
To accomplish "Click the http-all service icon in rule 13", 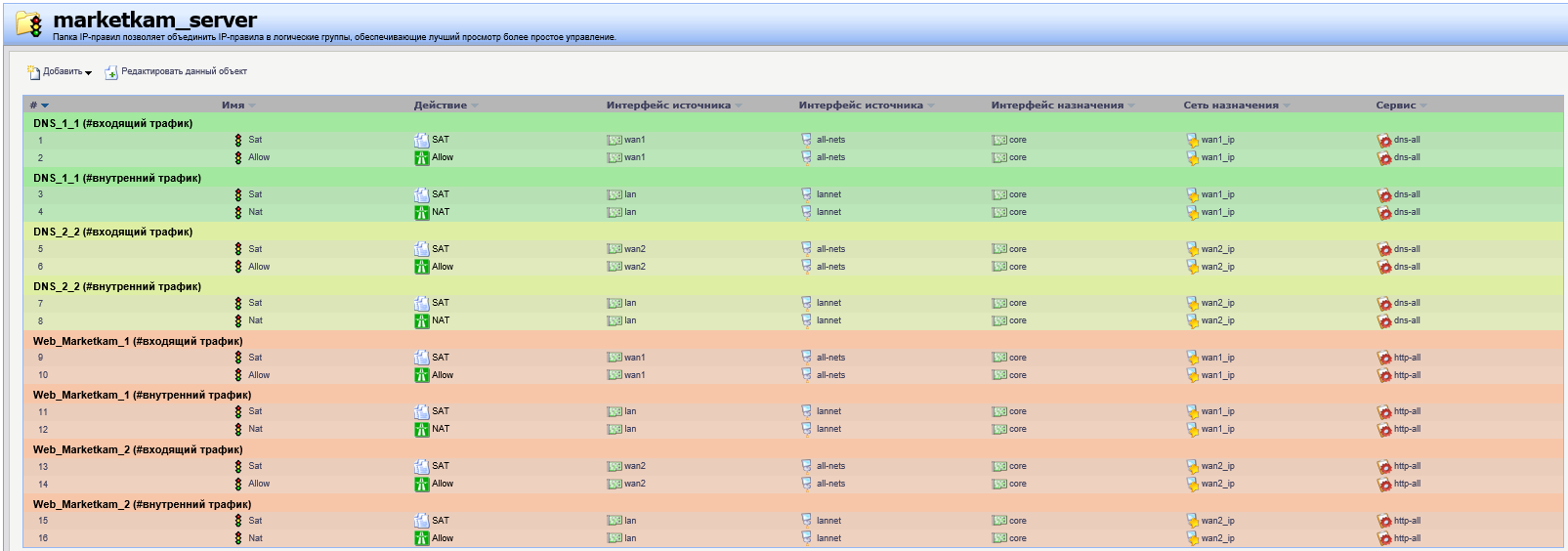I will point(1383,467).
